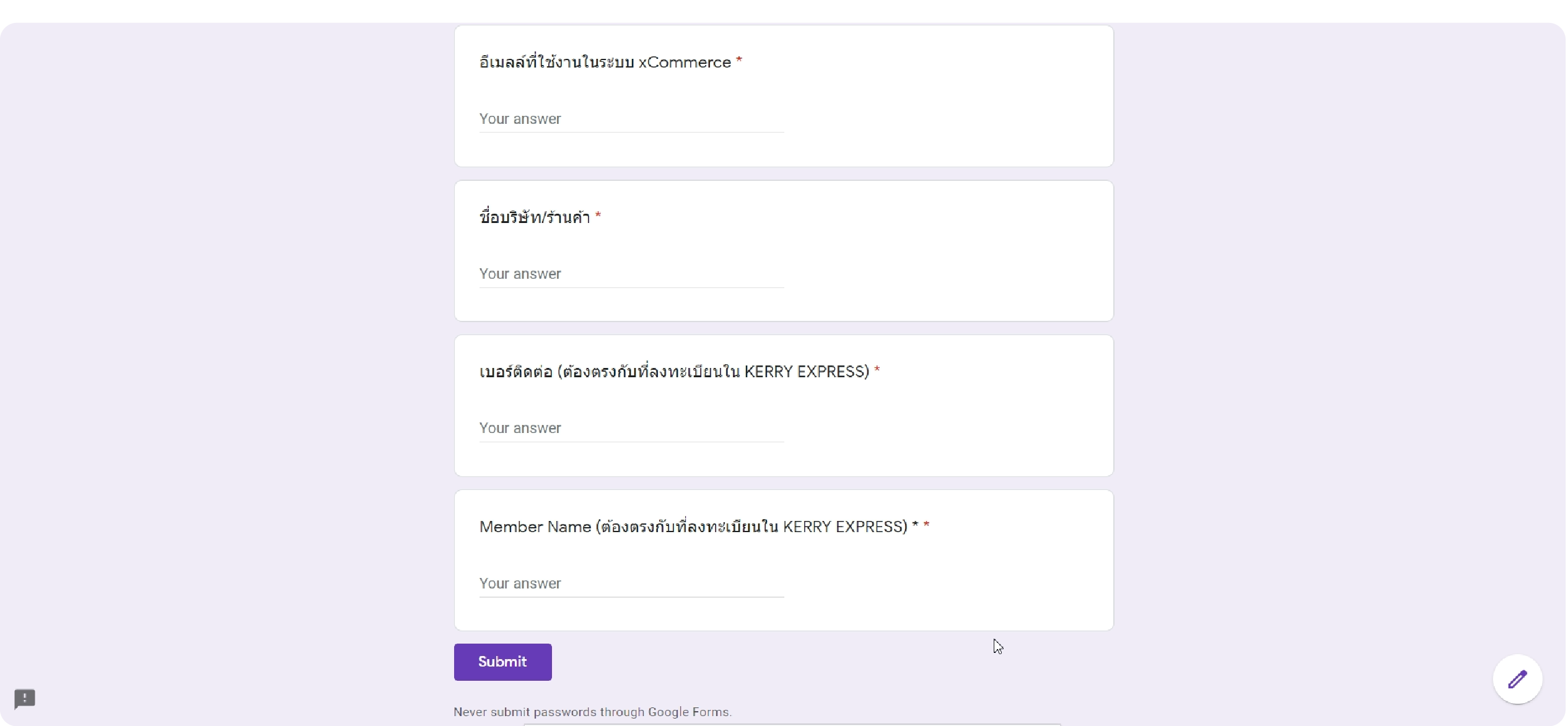
Task: Click the ชื่อบริษัท/ร้านค้า question label
Action: point(534,217)
